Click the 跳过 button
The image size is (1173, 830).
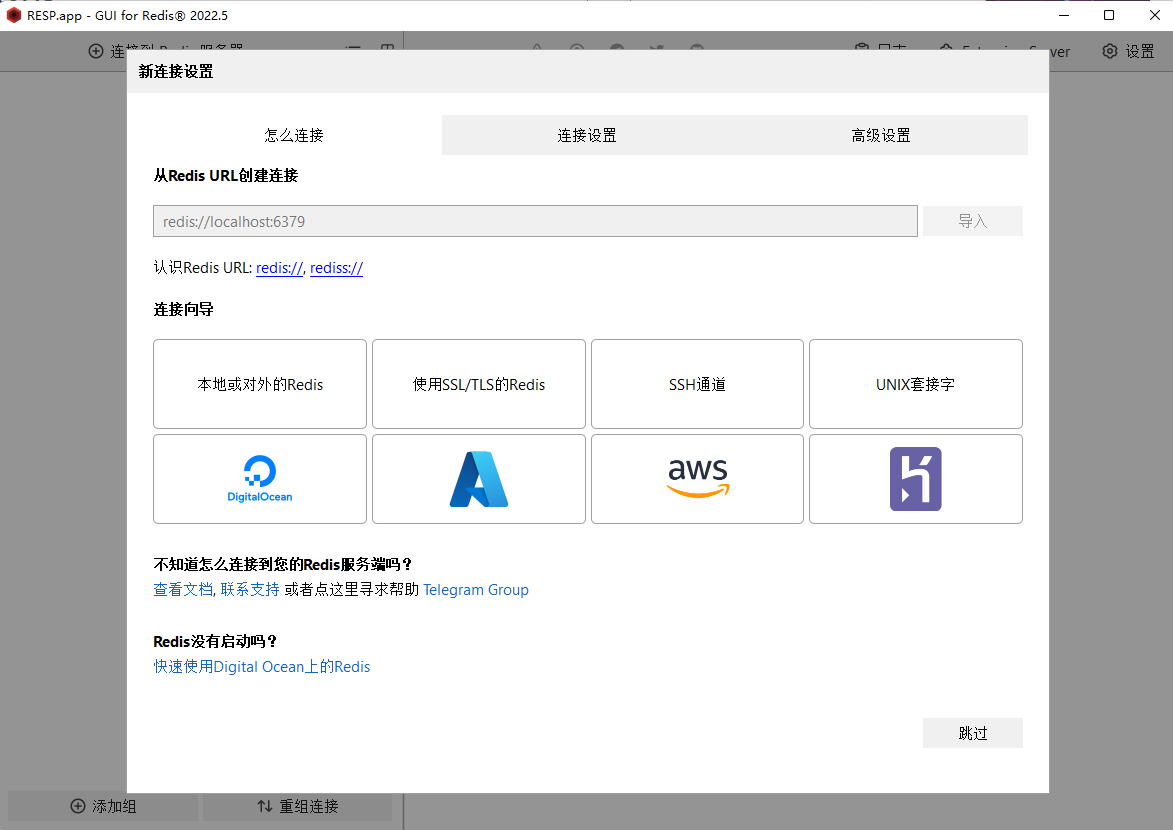(x=973, y=733)
